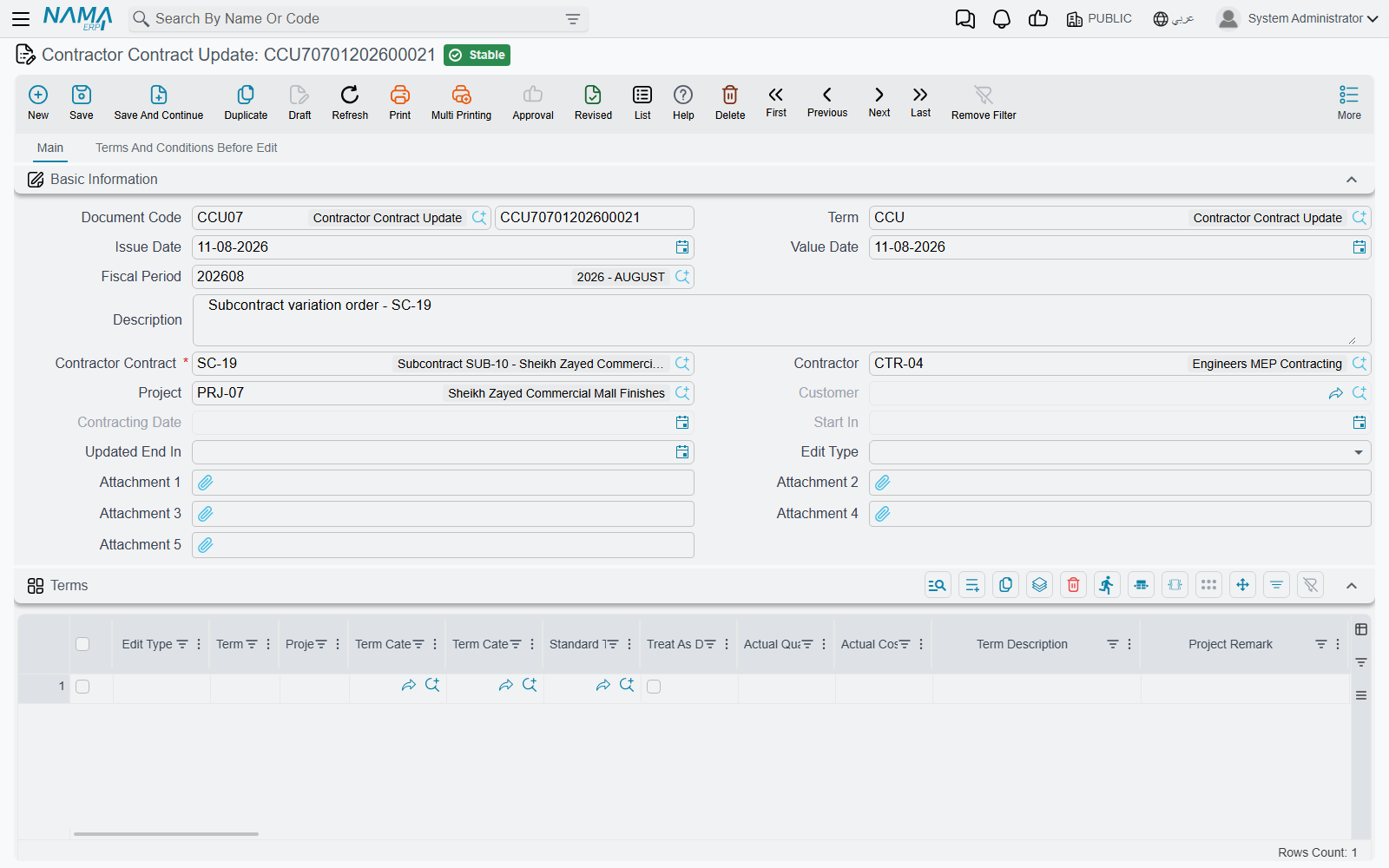Click the Terms grid layers icon
1389x868 pixels.
[1039, 585]
